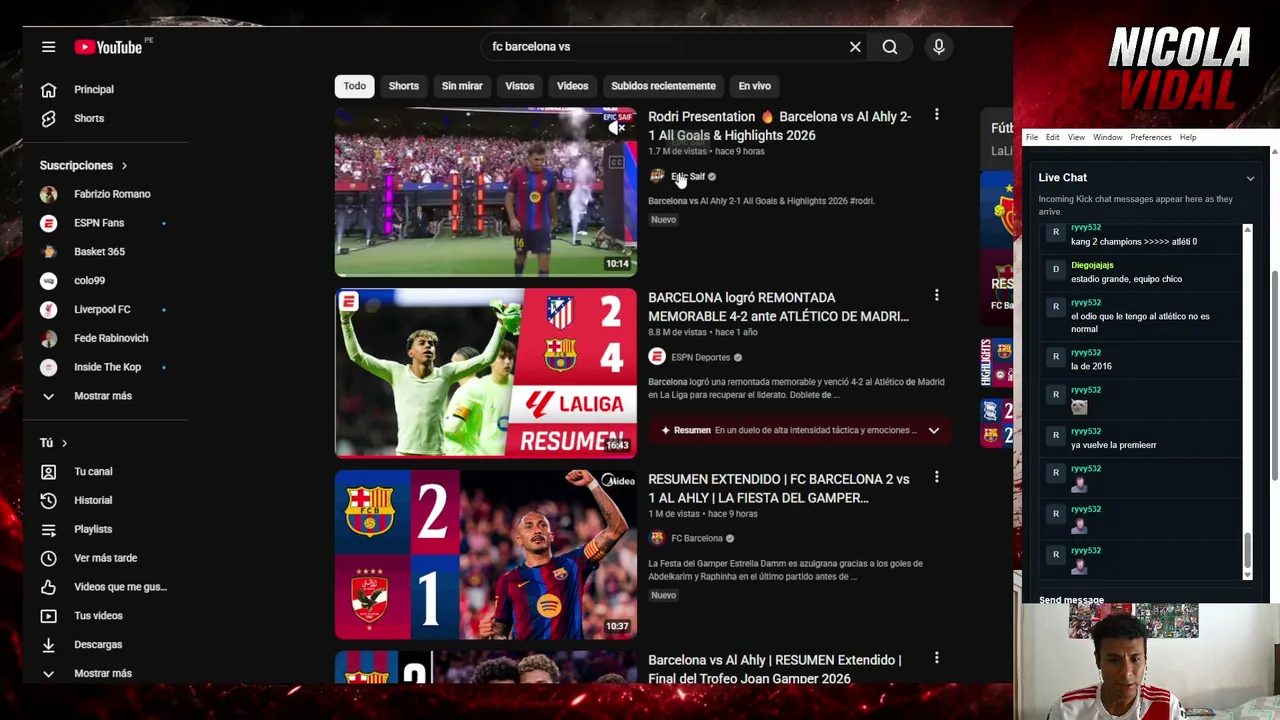Open the YouTube guide hamburger menu
This screenshot has width=1280, height=720.
coord(48,47)
